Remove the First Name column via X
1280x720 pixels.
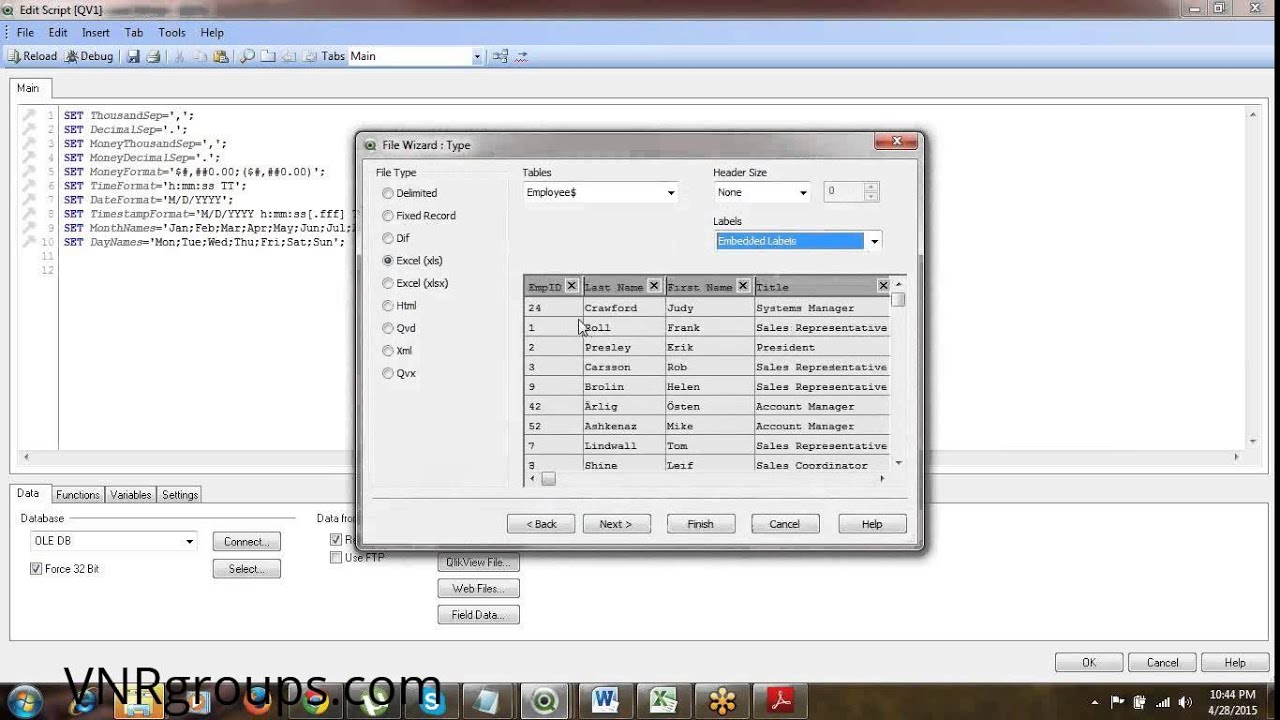pyautogui.click(x=742, y=286)
